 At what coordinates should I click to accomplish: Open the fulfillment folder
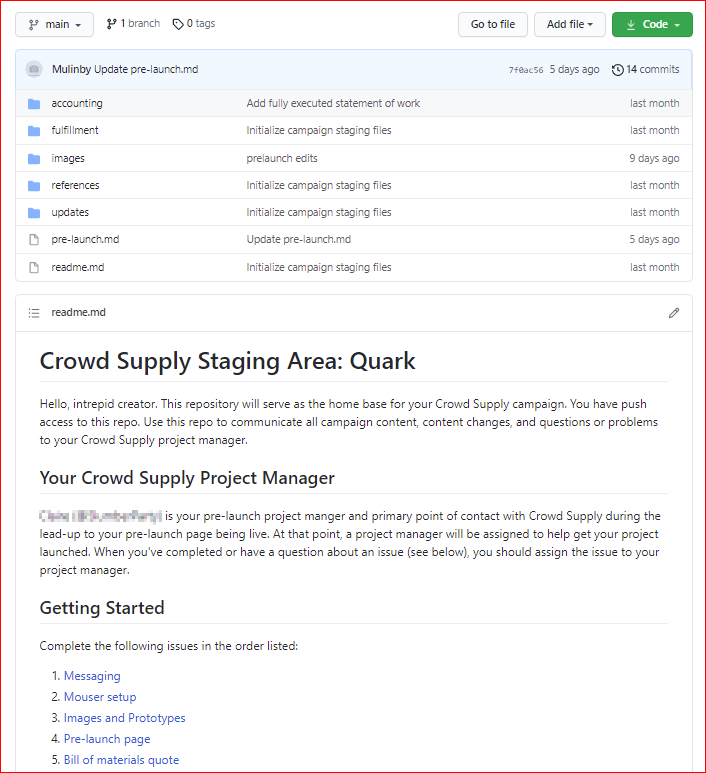click(x=75, y=130)
